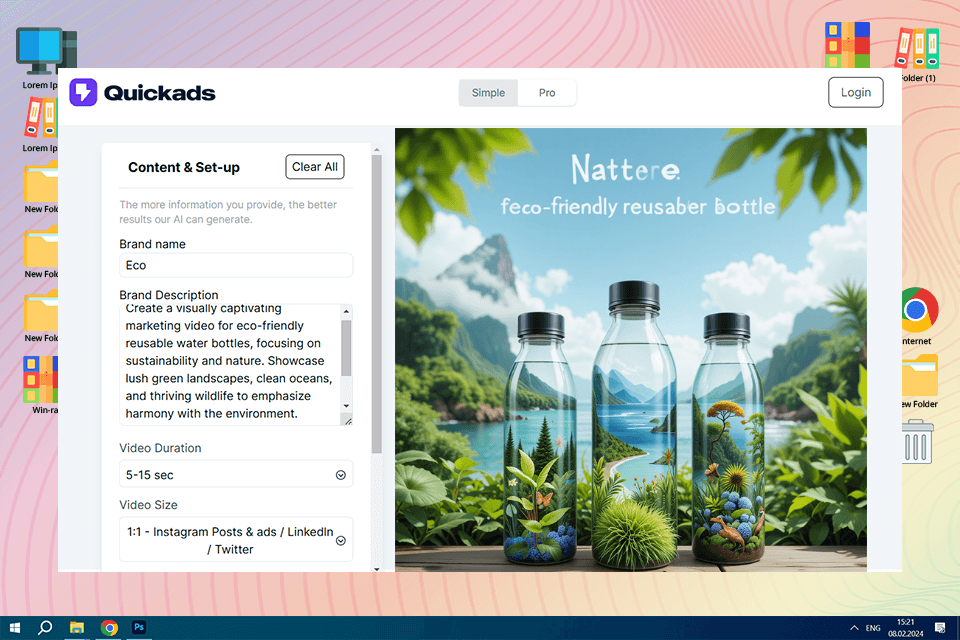Switch to the Simple mode tab

[488, 92]
